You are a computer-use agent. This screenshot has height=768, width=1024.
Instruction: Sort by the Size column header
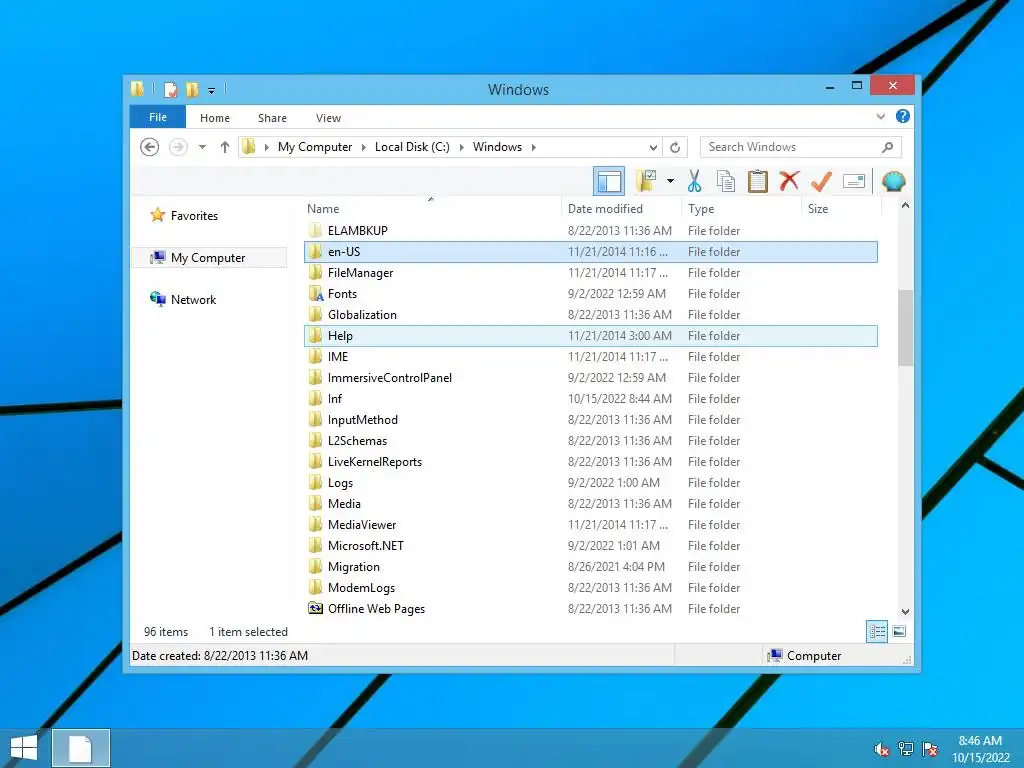pyautogui.click(x=841, y=209)
